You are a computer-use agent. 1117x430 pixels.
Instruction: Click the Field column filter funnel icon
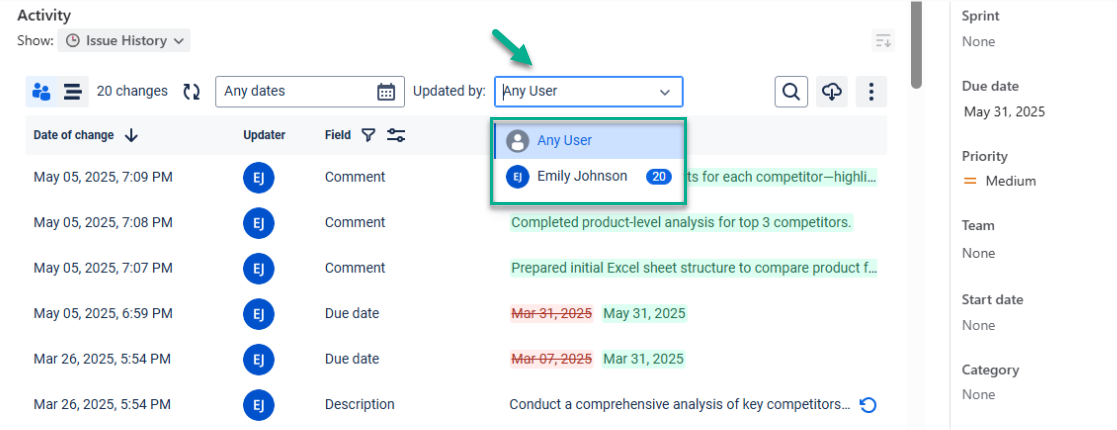[368, 135]
